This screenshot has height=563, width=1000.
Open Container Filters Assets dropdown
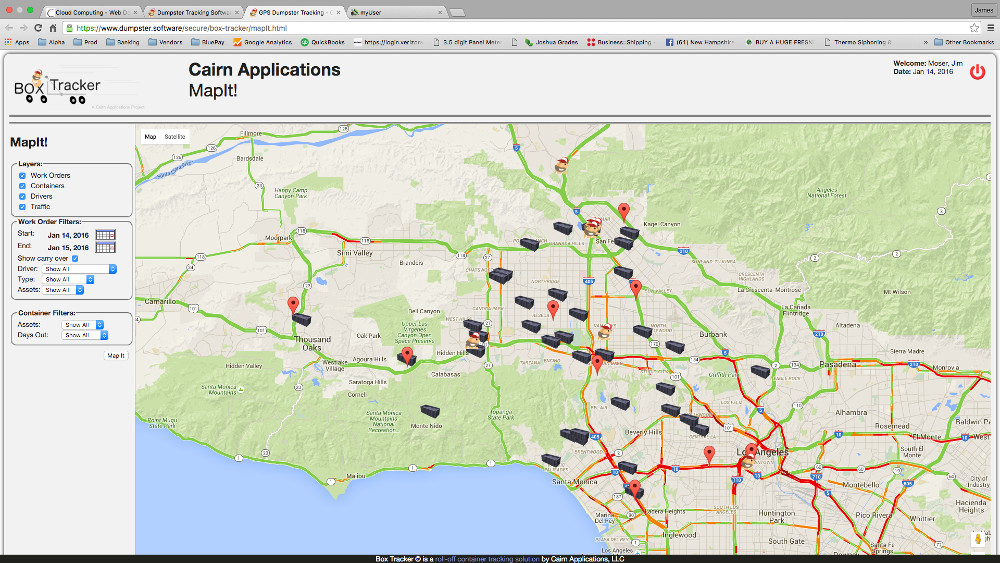(x=83, y=325)
